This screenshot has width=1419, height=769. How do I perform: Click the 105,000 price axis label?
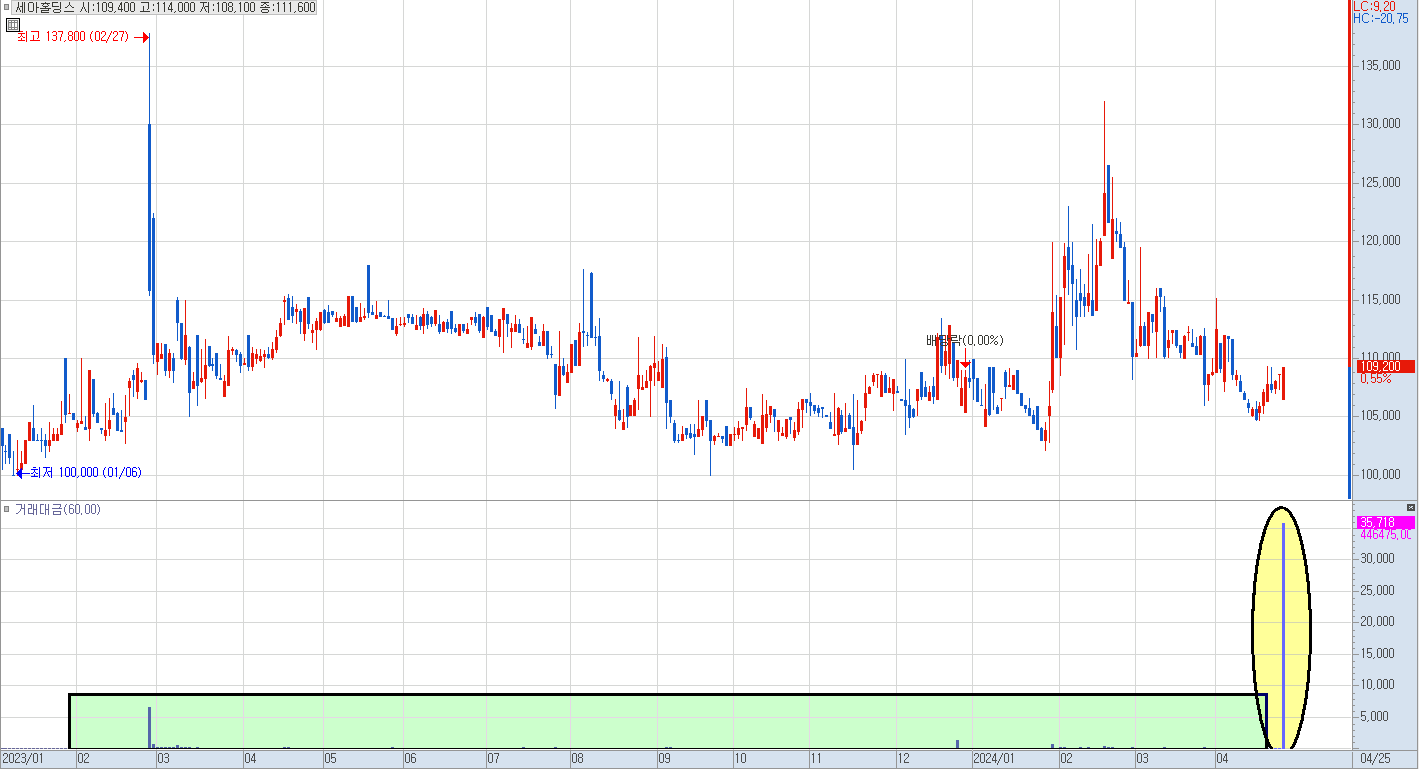click(1379, 415)
